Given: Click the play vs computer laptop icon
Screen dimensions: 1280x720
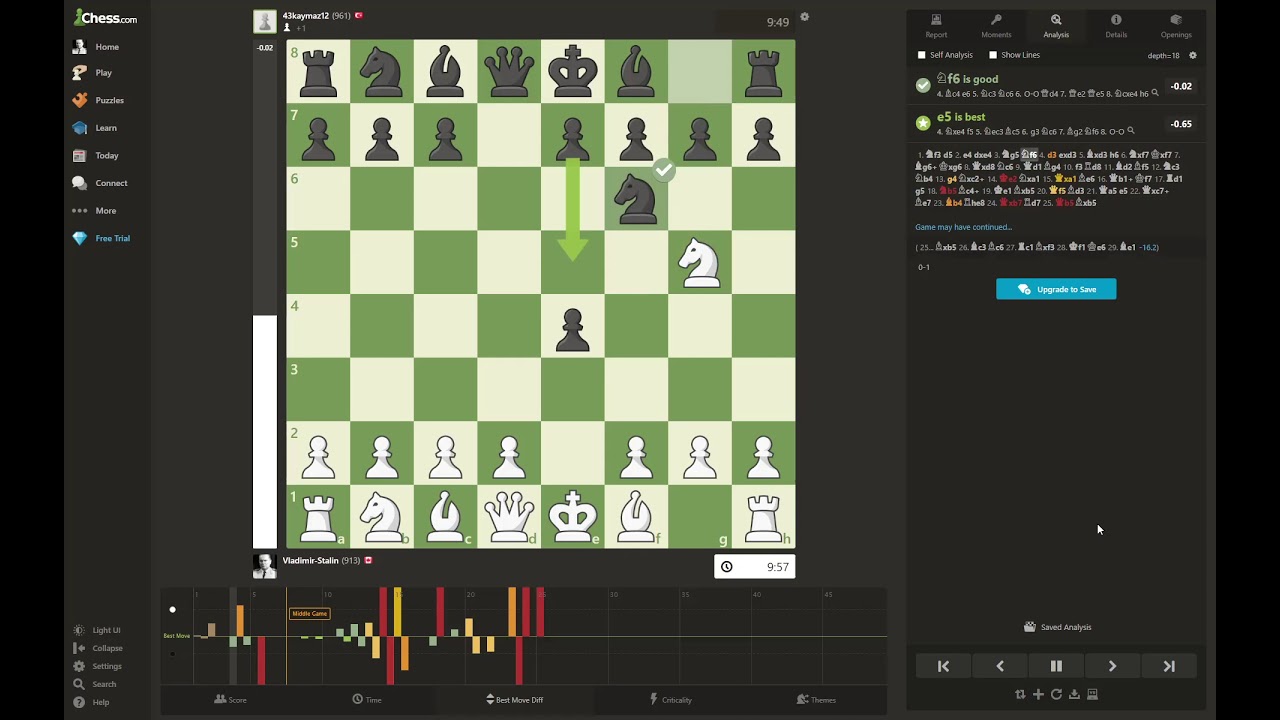Looking at the screenshot, I should pyautogui.click(x=1092, y=694).
